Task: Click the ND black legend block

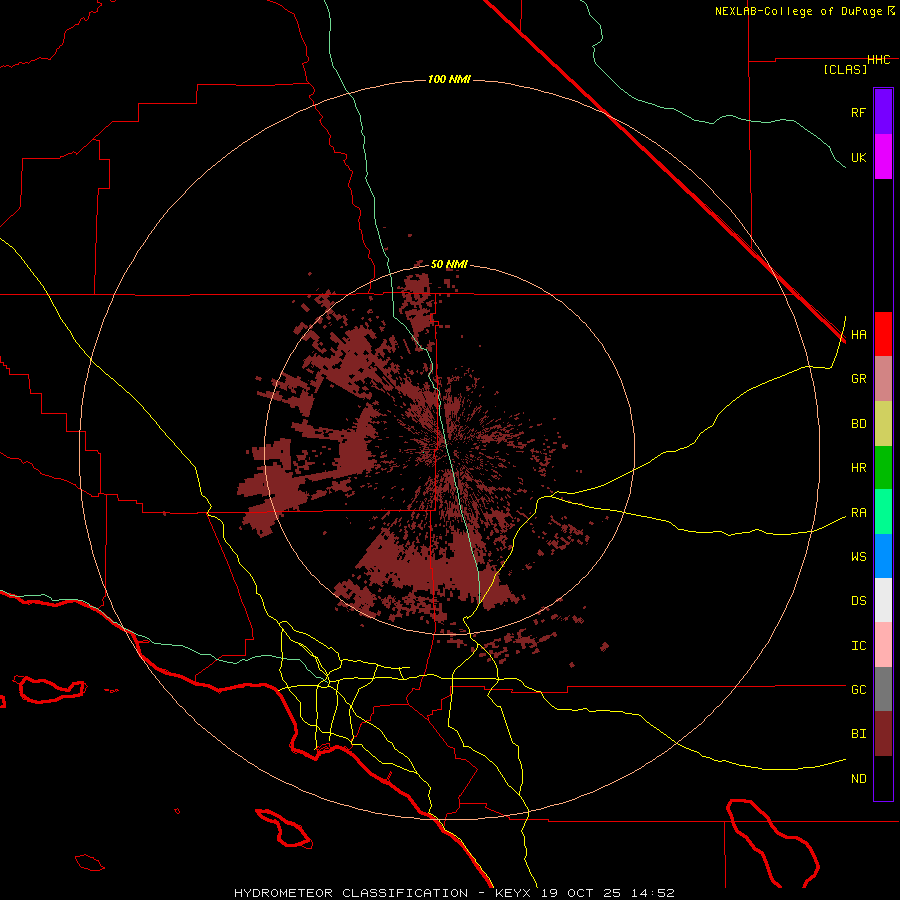Action: (x=883, y=778)
